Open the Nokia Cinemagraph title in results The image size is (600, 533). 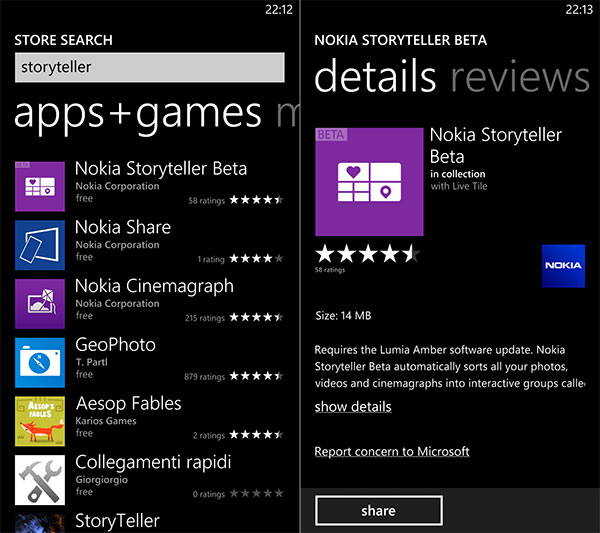pos(154,286)
